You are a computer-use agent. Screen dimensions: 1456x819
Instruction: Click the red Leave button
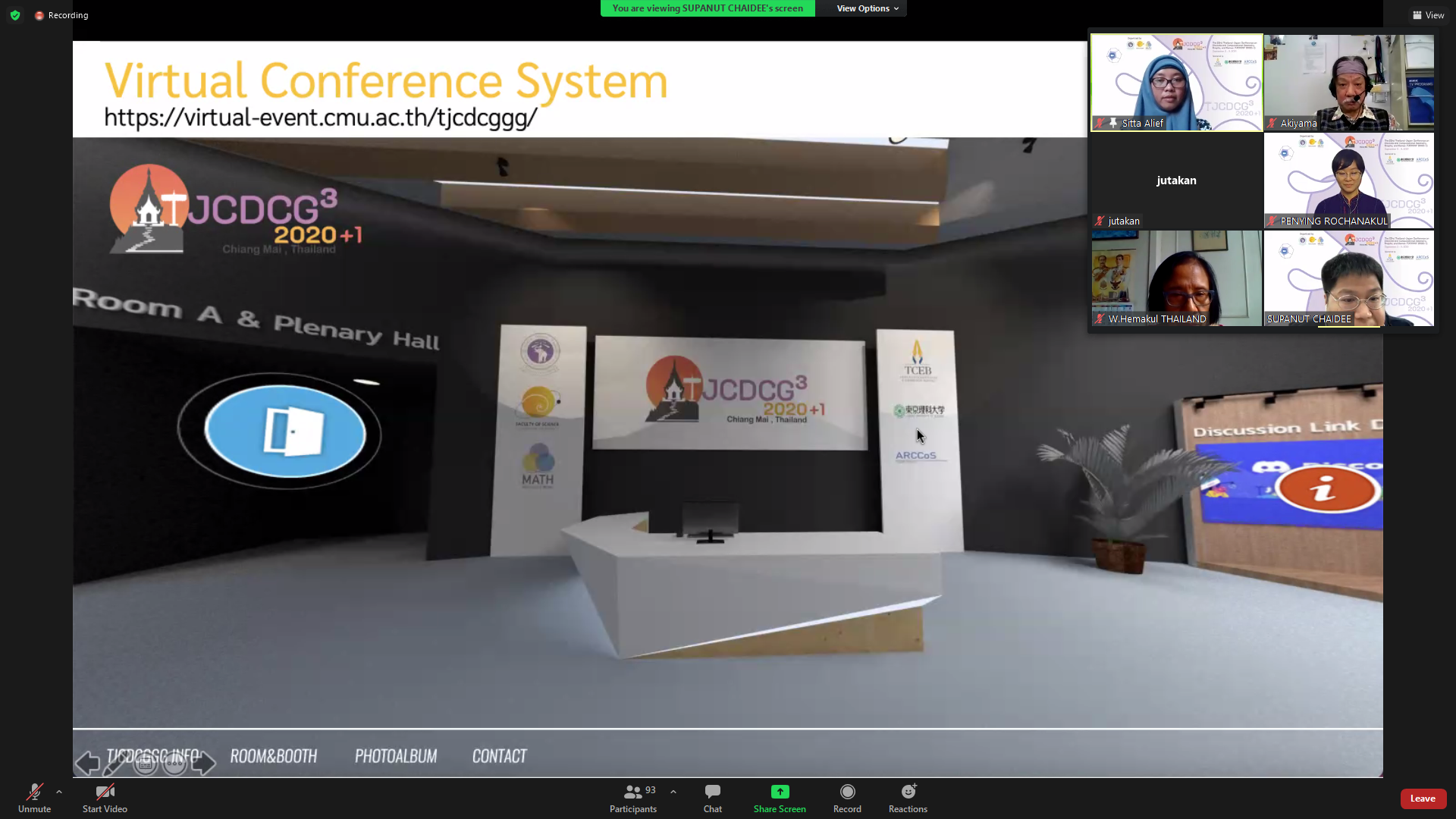[1423, 799]
